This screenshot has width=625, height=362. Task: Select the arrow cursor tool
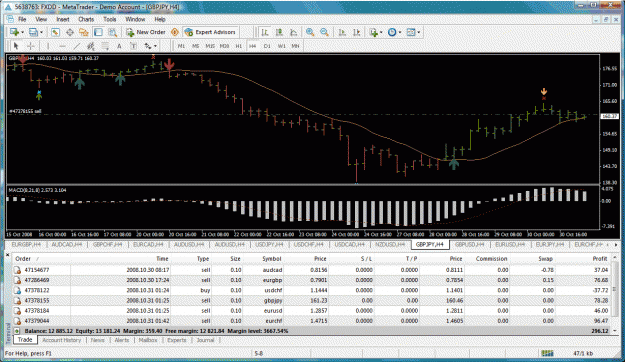tap(16, 46)
